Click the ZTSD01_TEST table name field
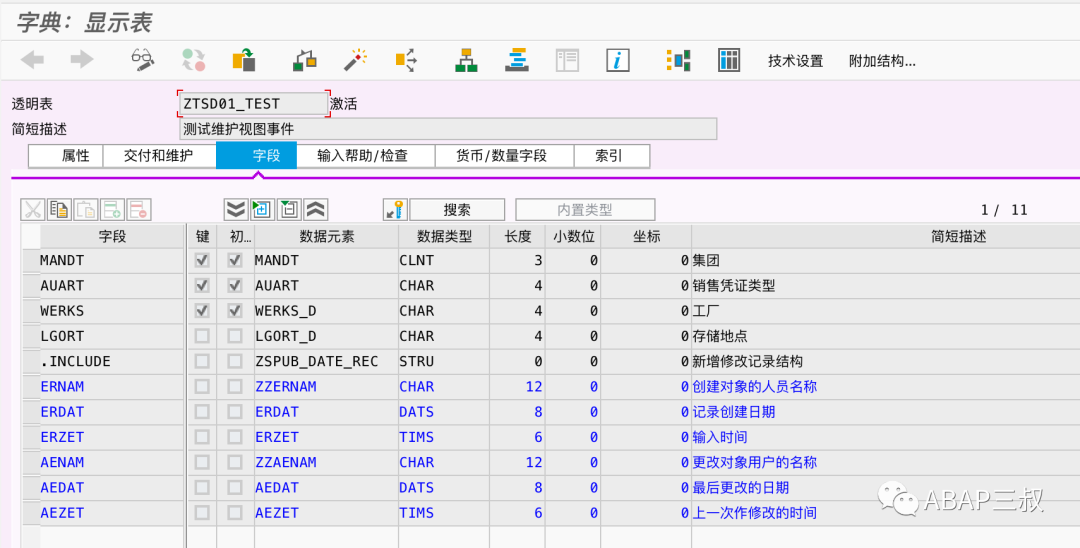 (x=253, y=104)
